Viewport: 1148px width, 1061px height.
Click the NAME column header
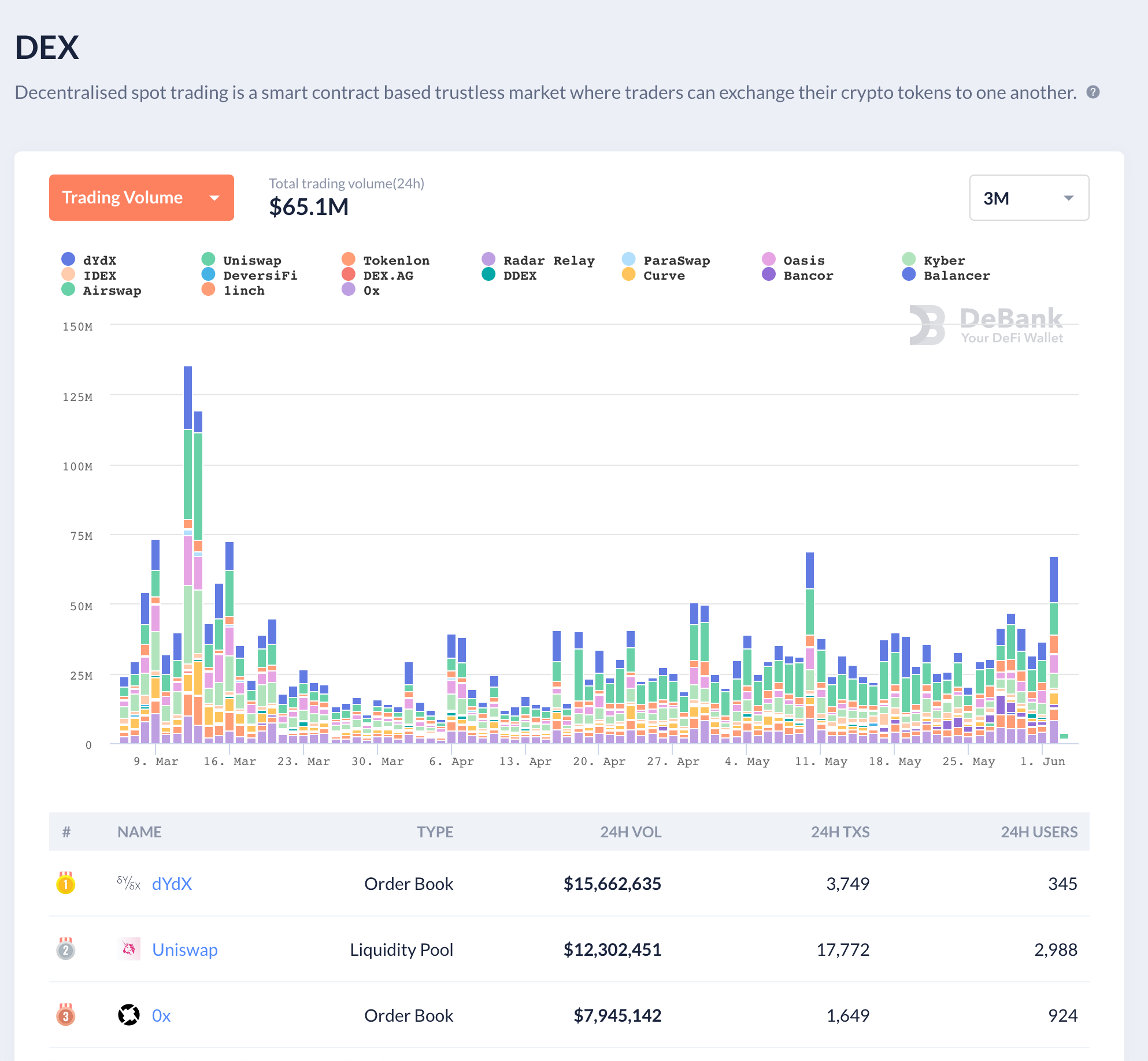click(x=139, y=832)
